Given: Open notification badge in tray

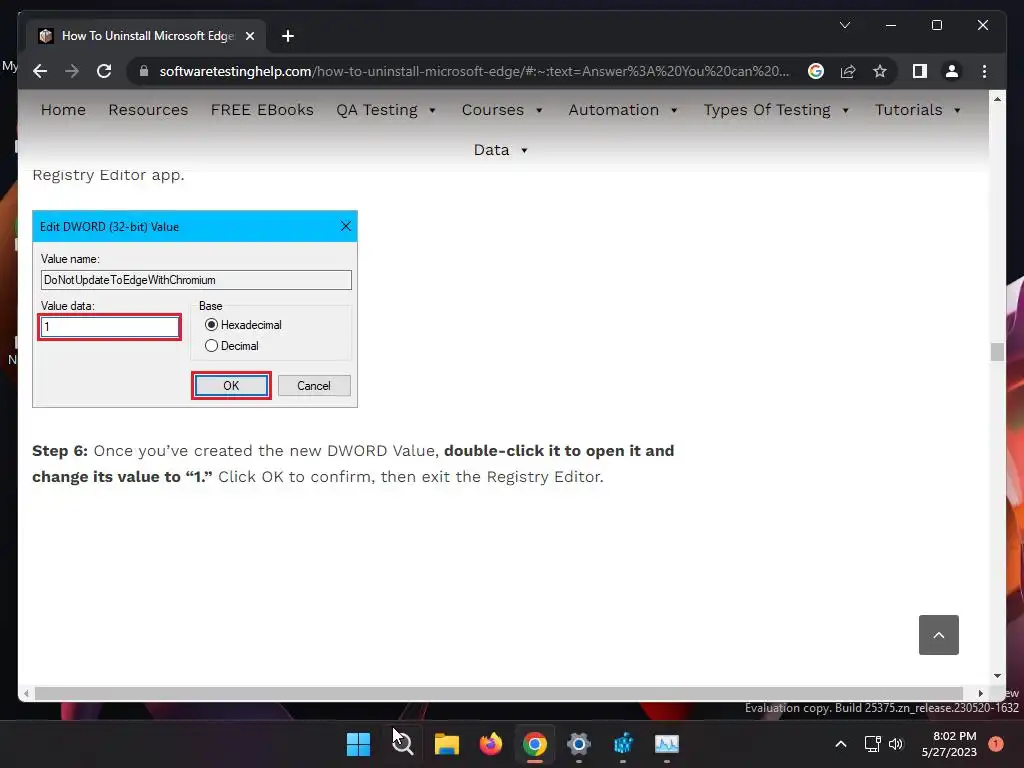Looking at the screenshot, I should 995,744.
